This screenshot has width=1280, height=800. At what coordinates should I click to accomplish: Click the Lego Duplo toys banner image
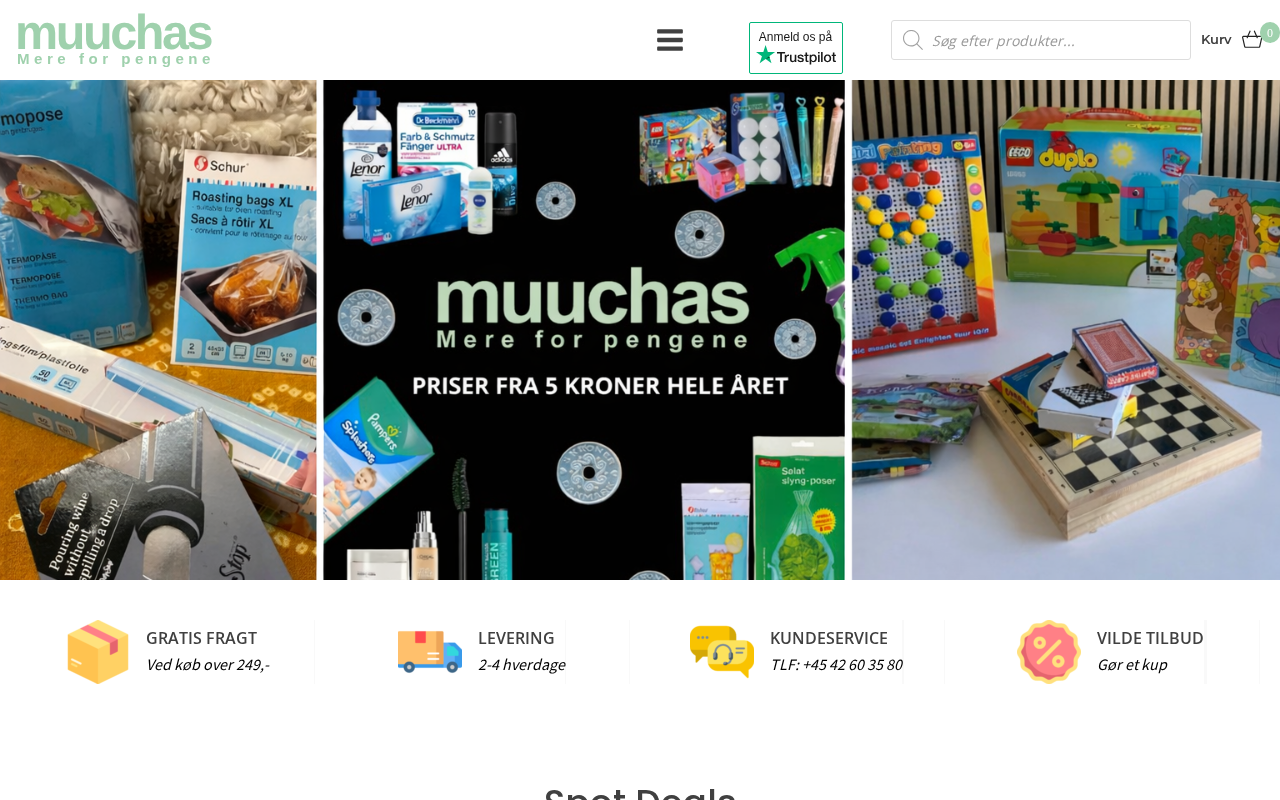point(1066,330)
